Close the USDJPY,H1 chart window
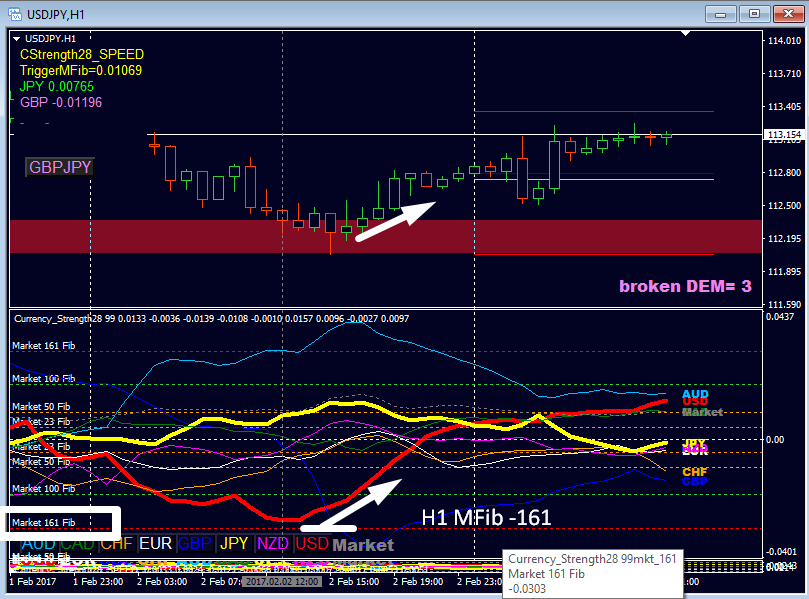Screen dimensions: 809x599 (x=788, y=14)
